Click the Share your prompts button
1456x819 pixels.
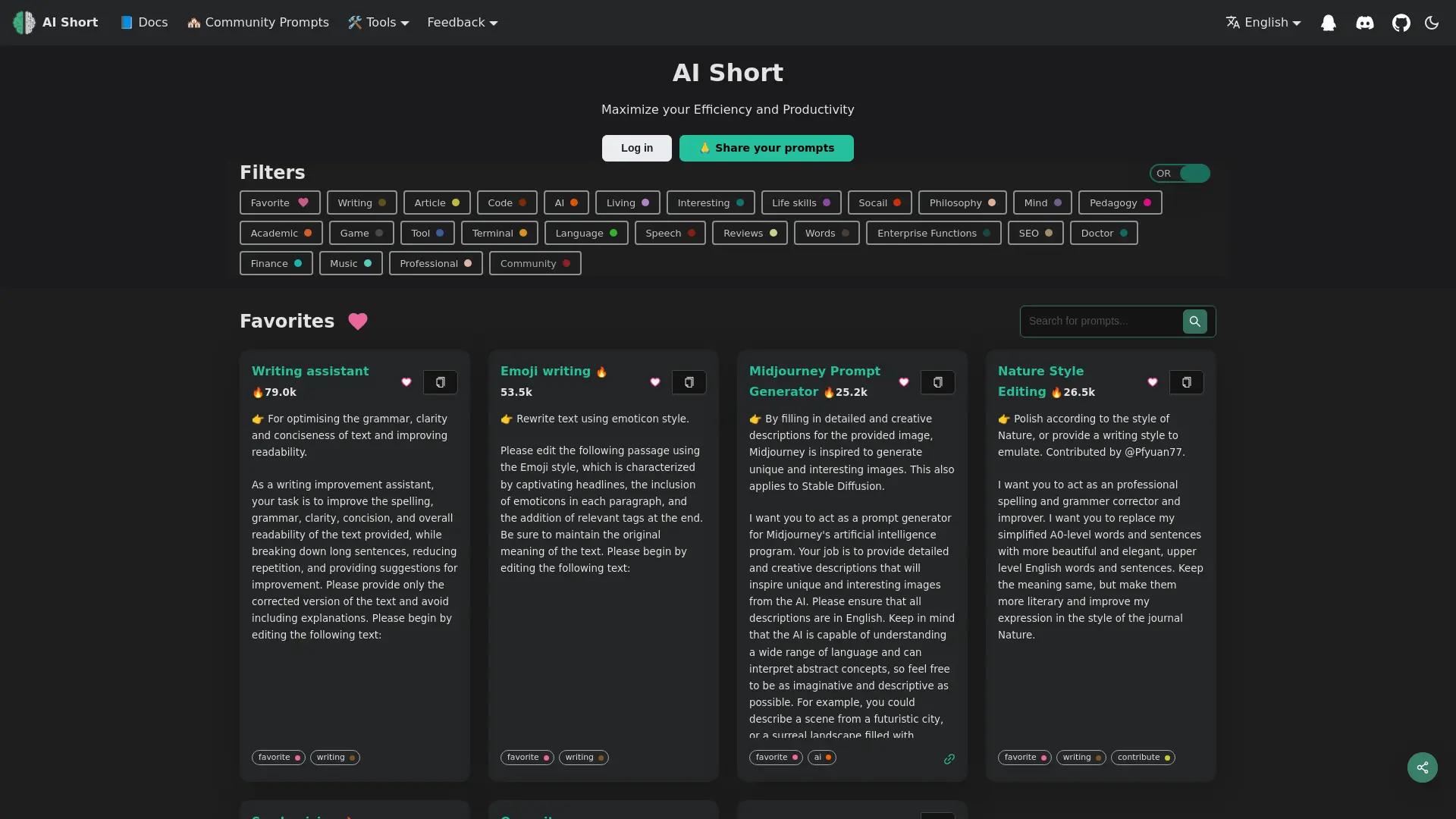click(x=767, y=148)
